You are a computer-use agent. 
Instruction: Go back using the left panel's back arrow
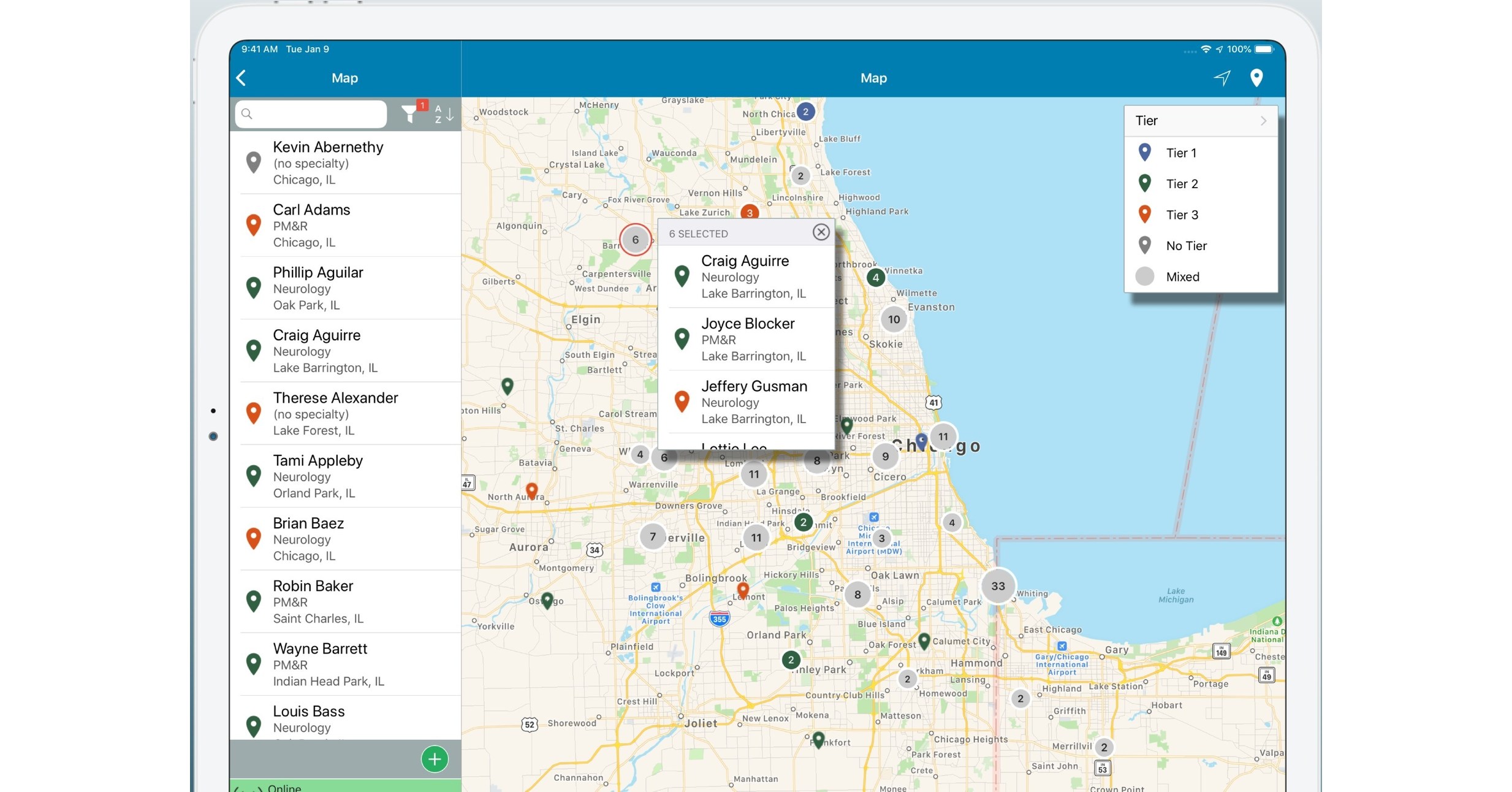tap(241, 77)
